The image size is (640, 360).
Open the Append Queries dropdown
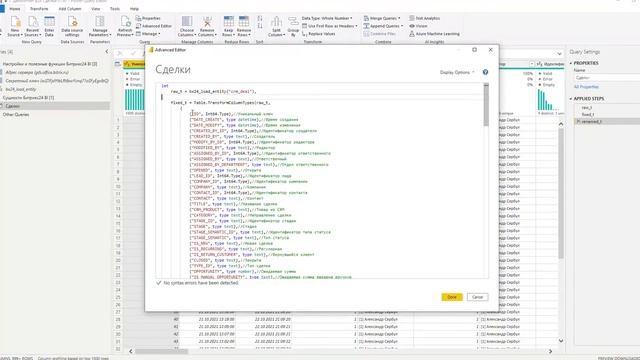pos(383,26)
